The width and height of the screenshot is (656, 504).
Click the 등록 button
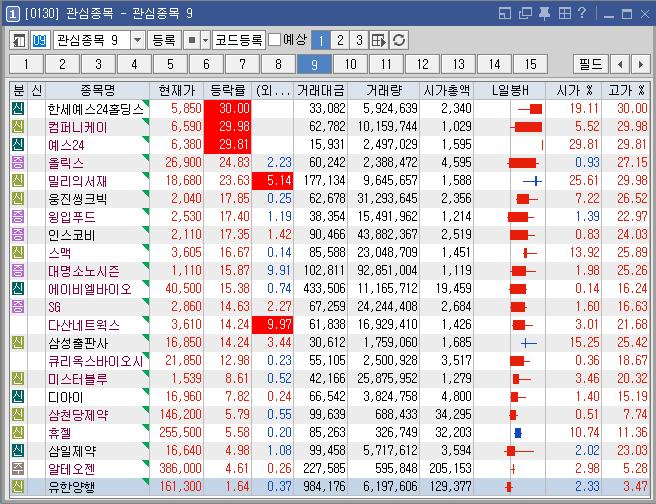(164, 41)
